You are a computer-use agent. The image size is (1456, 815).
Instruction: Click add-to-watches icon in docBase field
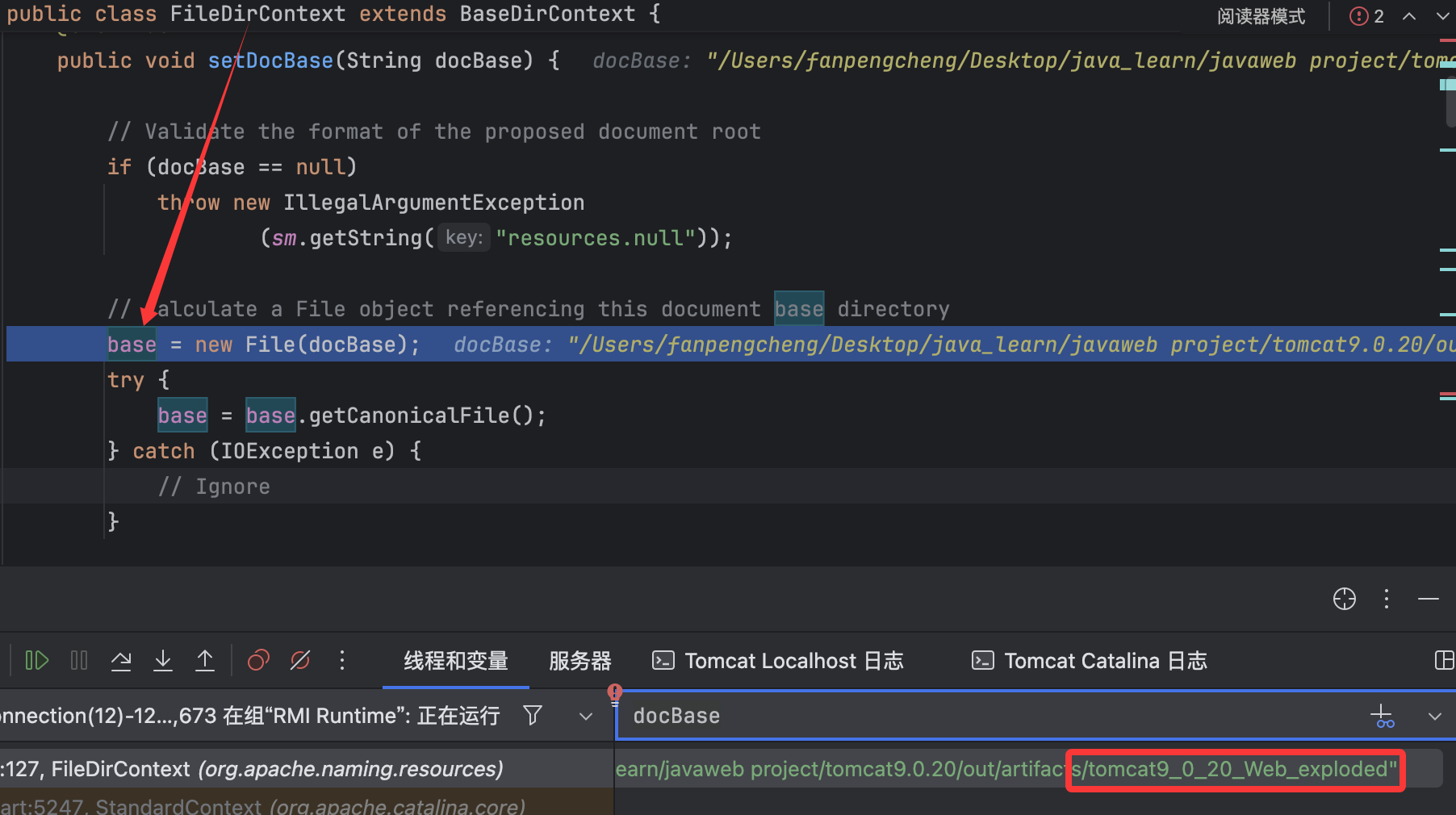1382,716
